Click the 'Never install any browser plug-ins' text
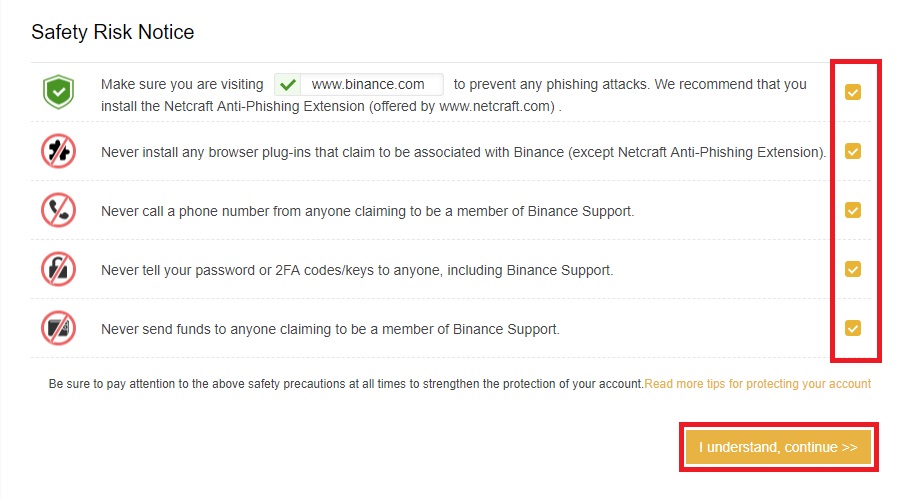 pyautogui.click(x=464, y=152)
